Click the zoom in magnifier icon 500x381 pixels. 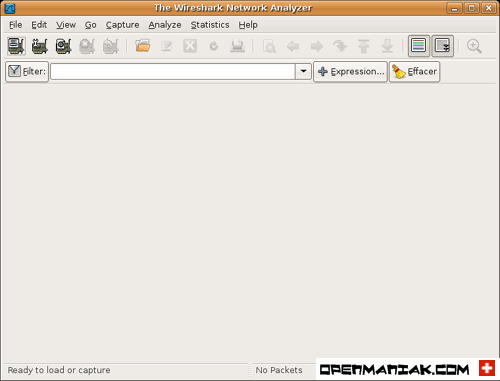pyautogui.click(x=474, y=46)
